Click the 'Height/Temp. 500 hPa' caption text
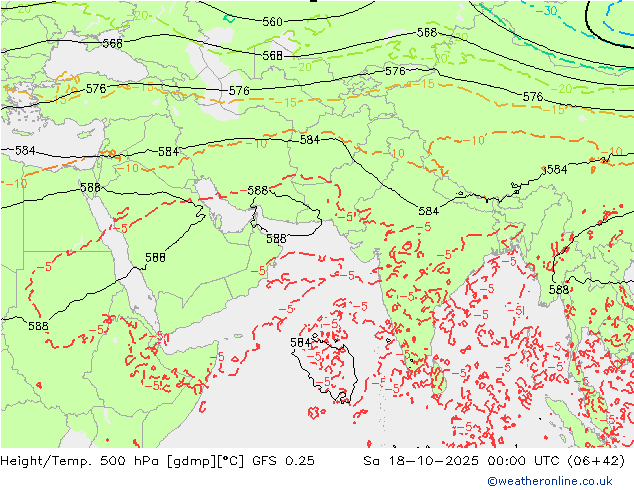Viewport: 634px width, 490px height. tap(81, 461)
